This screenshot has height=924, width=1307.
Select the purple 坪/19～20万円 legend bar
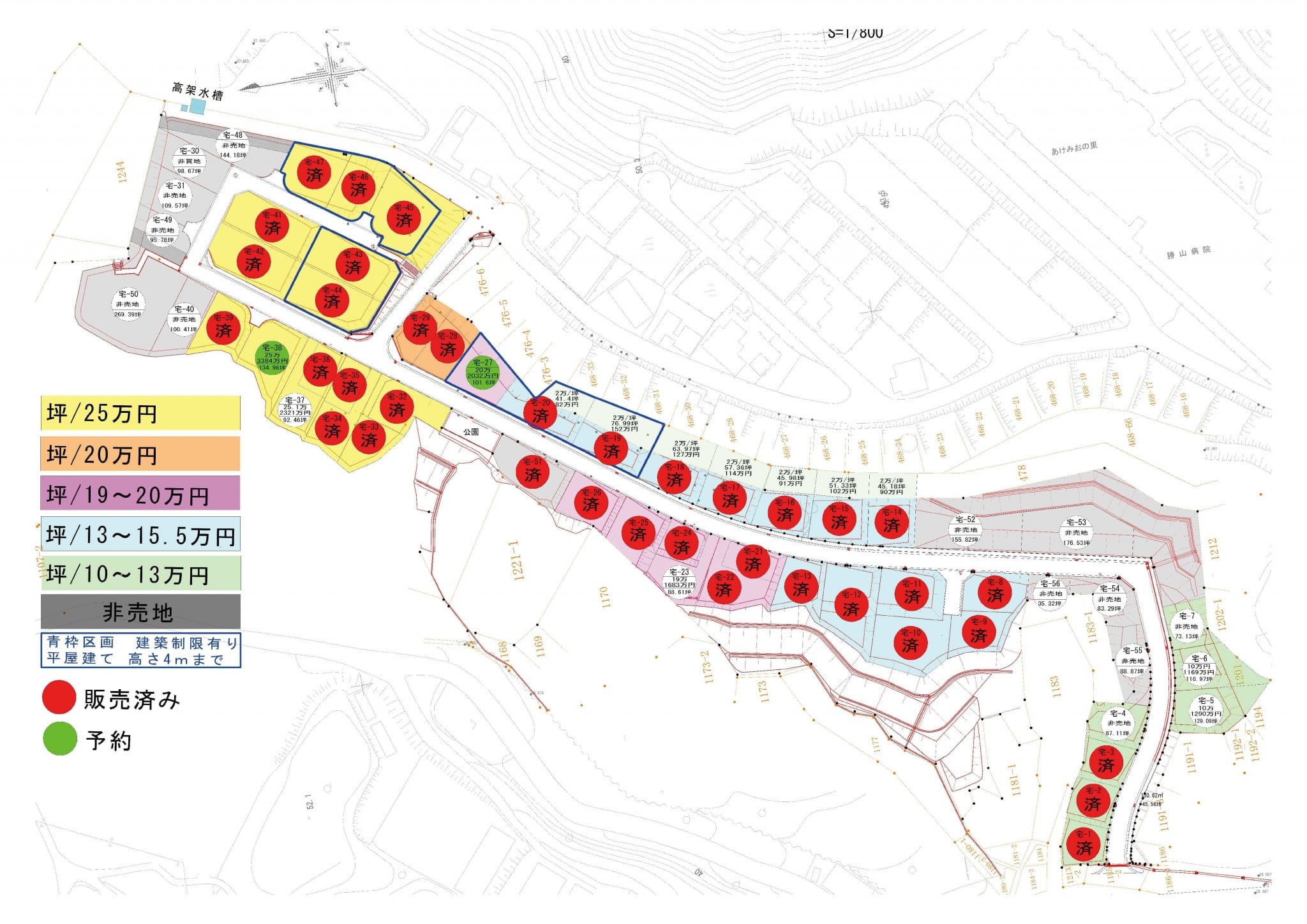point(140,493)
